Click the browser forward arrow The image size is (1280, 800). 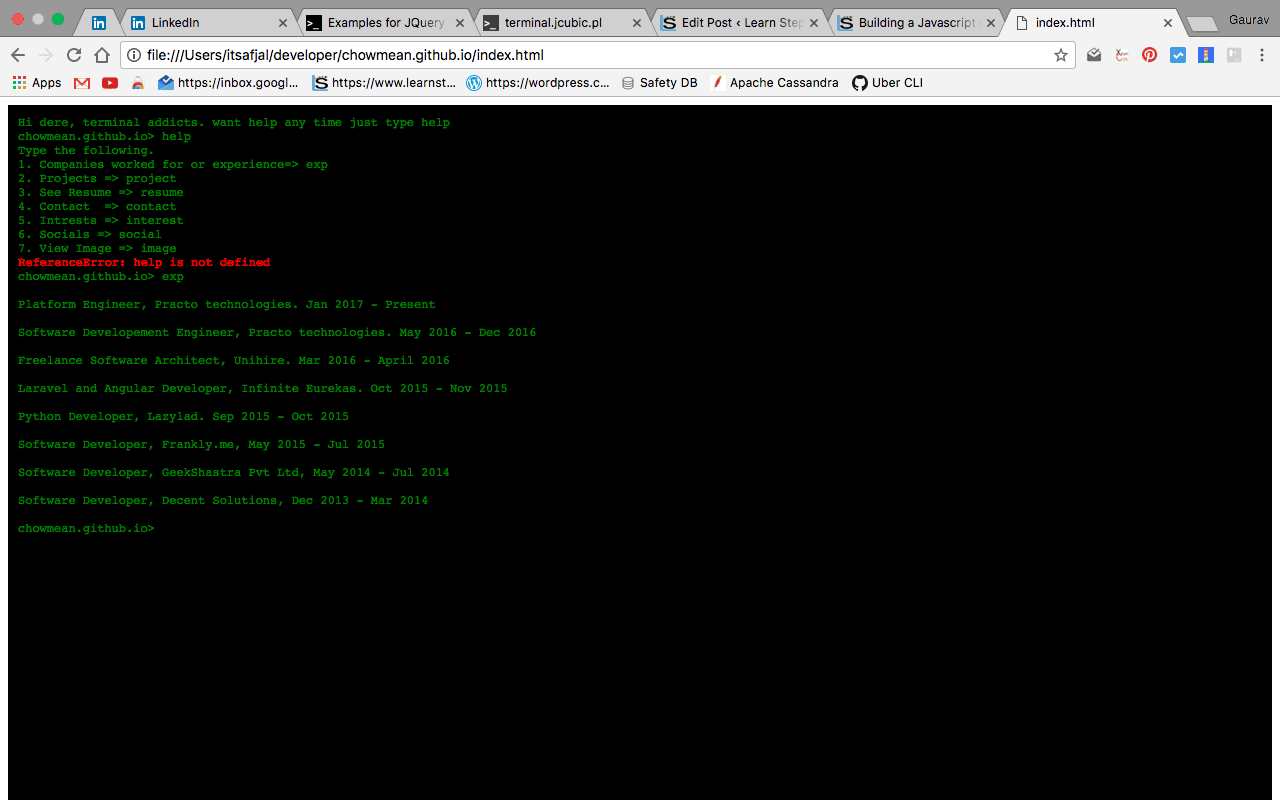pos(46,55)
